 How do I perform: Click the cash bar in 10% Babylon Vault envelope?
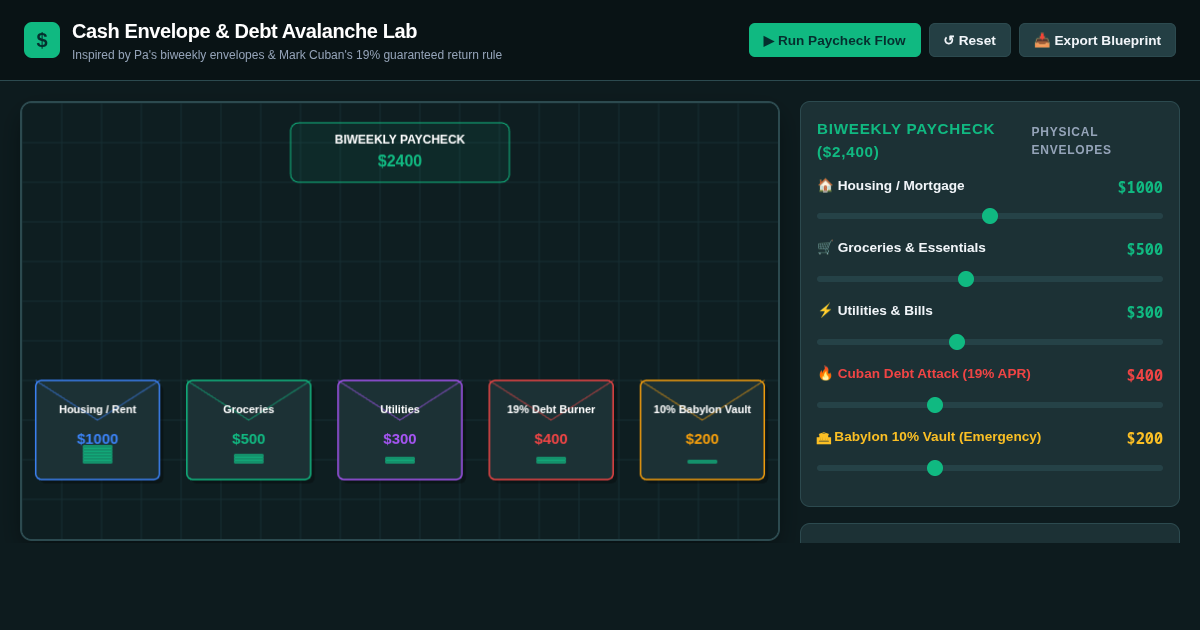click(702, 461)
